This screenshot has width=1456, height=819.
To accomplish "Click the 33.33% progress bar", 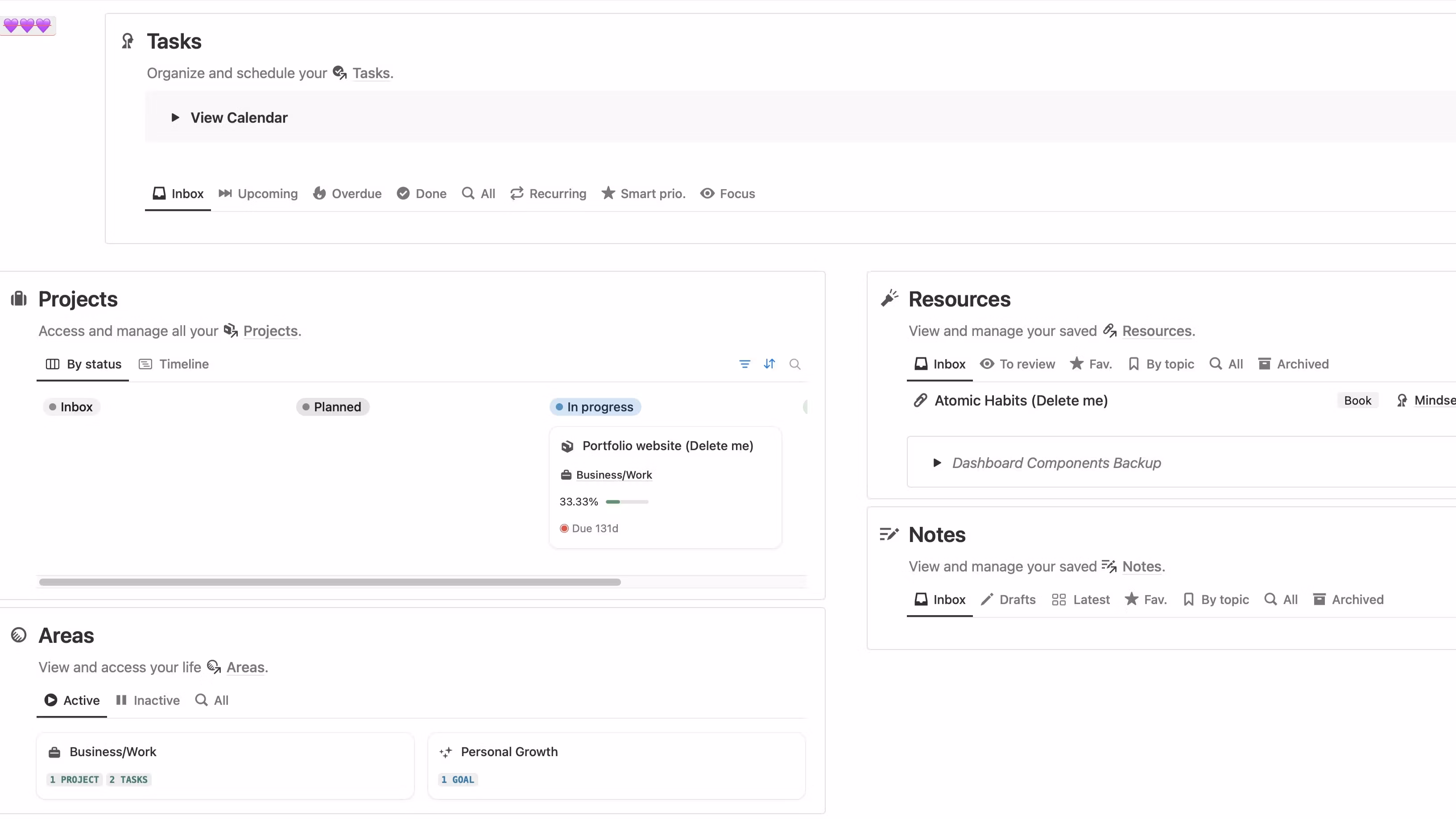I will 627,502.
